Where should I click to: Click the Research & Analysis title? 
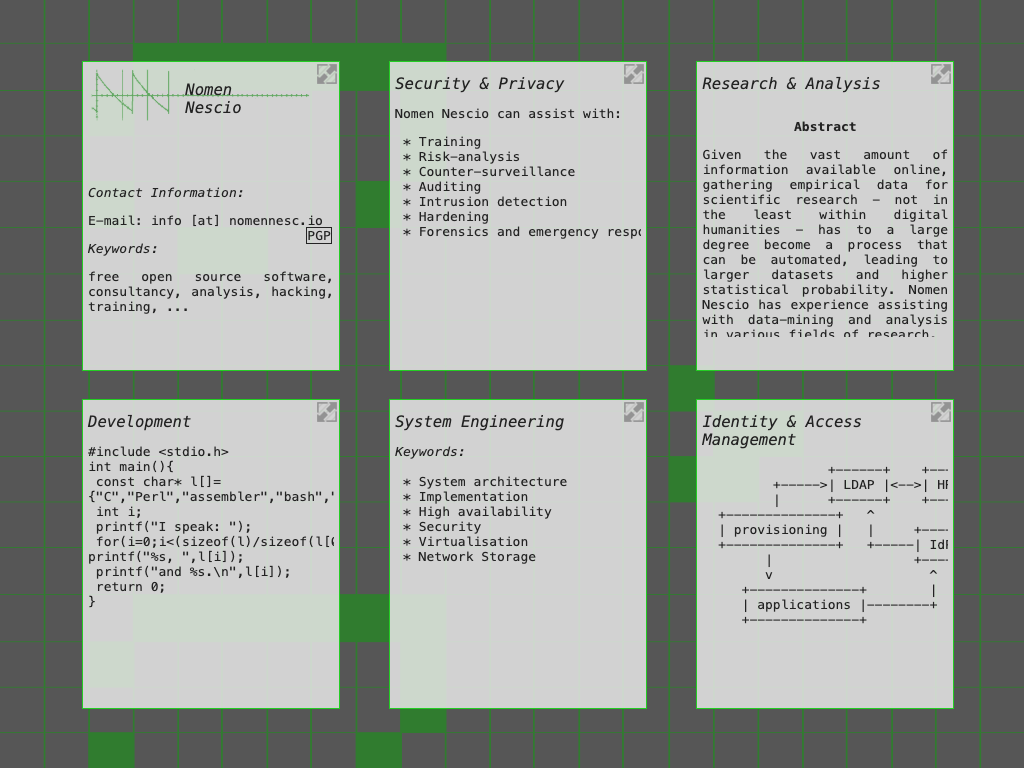point(791,84)
